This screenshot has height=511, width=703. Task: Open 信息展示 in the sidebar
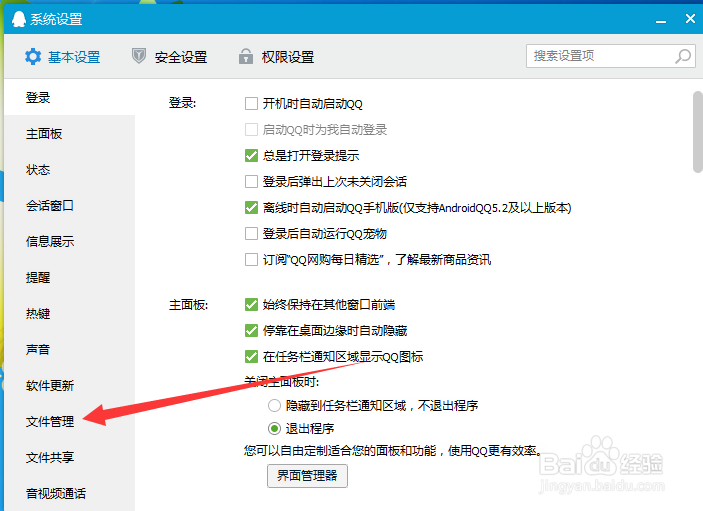(x=69, y=241)
